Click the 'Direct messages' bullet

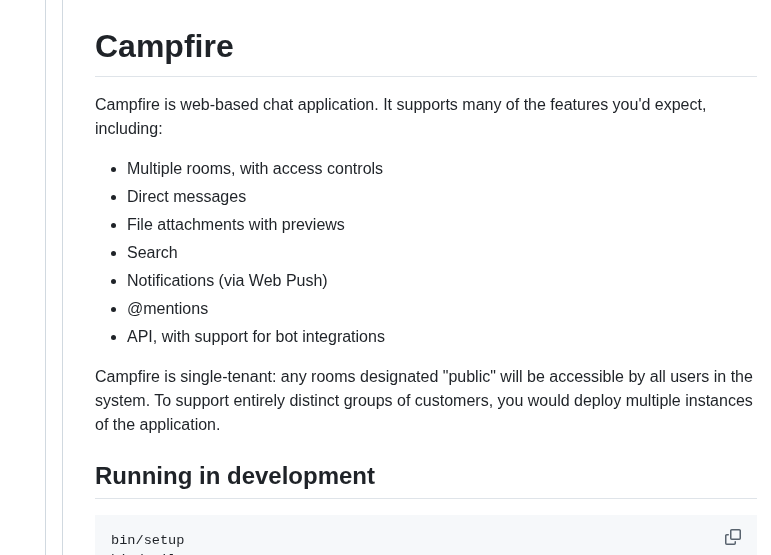point(186,197)
